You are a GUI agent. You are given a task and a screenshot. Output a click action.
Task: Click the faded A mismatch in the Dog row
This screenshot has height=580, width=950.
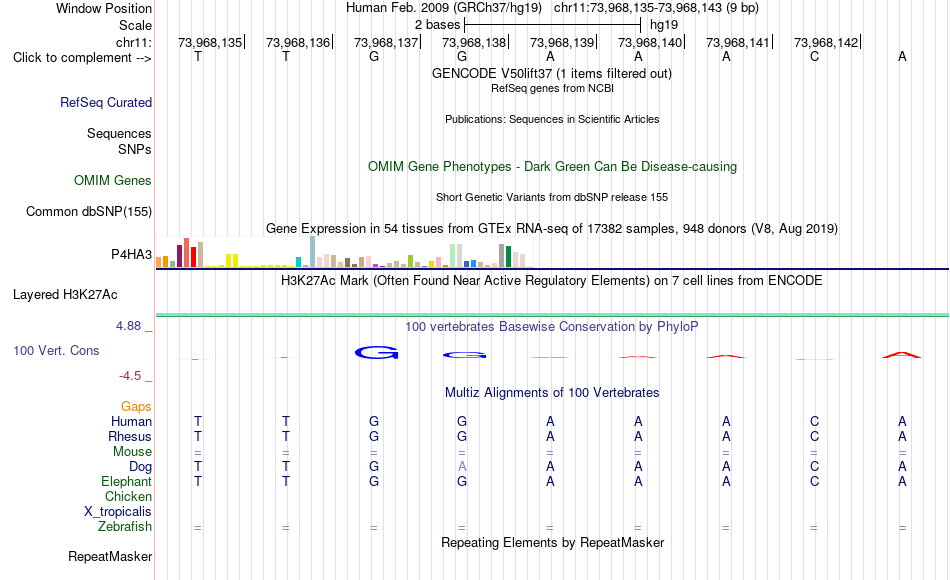(462, 467)
